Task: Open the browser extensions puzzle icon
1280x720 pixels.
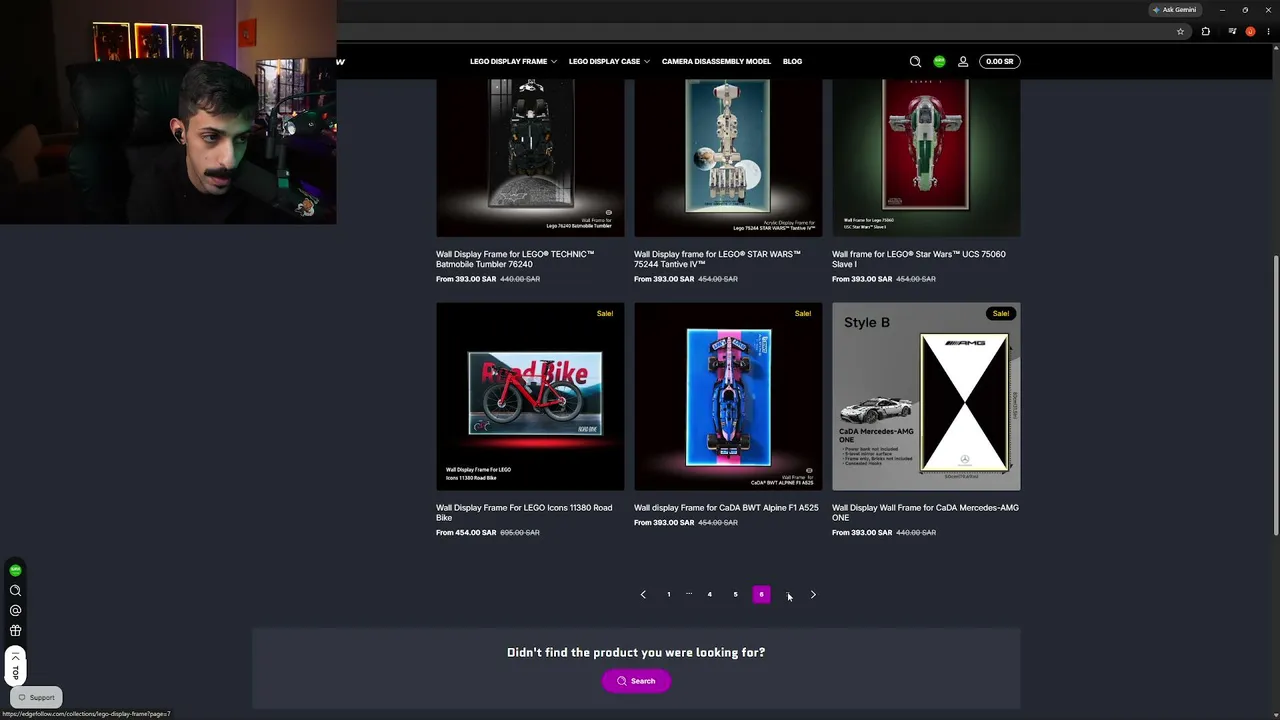Action: click(1205, 31)
